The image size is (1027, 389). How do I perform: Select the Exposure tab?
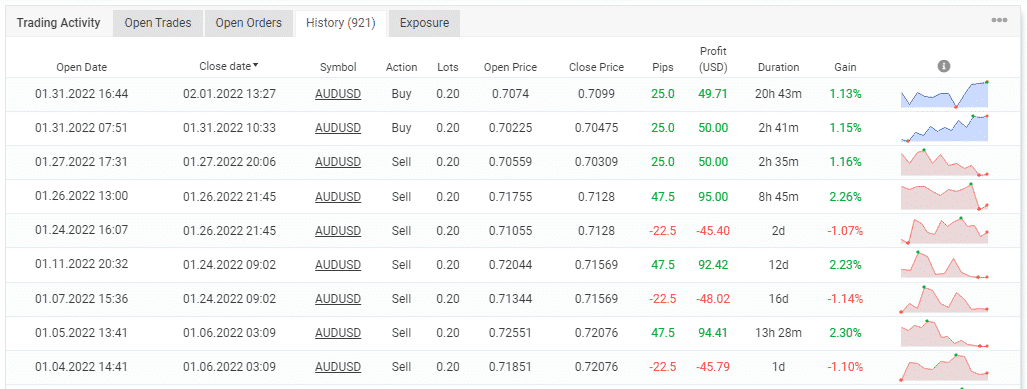point(424,23)
